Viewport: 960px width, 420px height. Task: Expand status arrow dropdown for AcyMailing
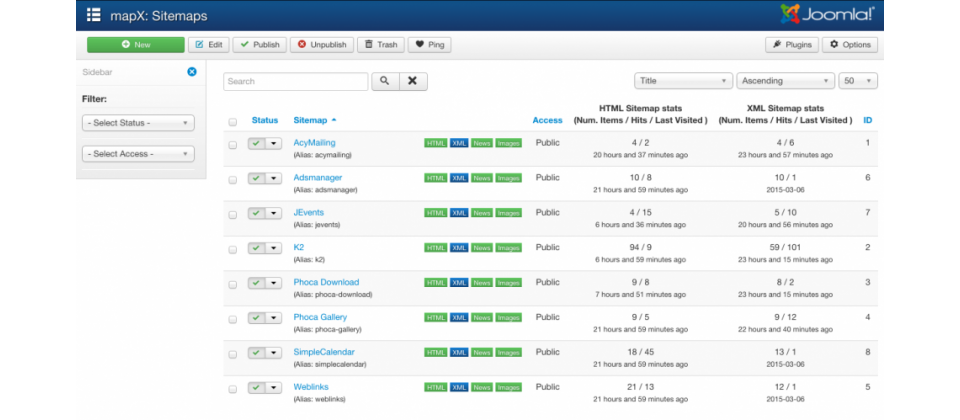point(273,143)
